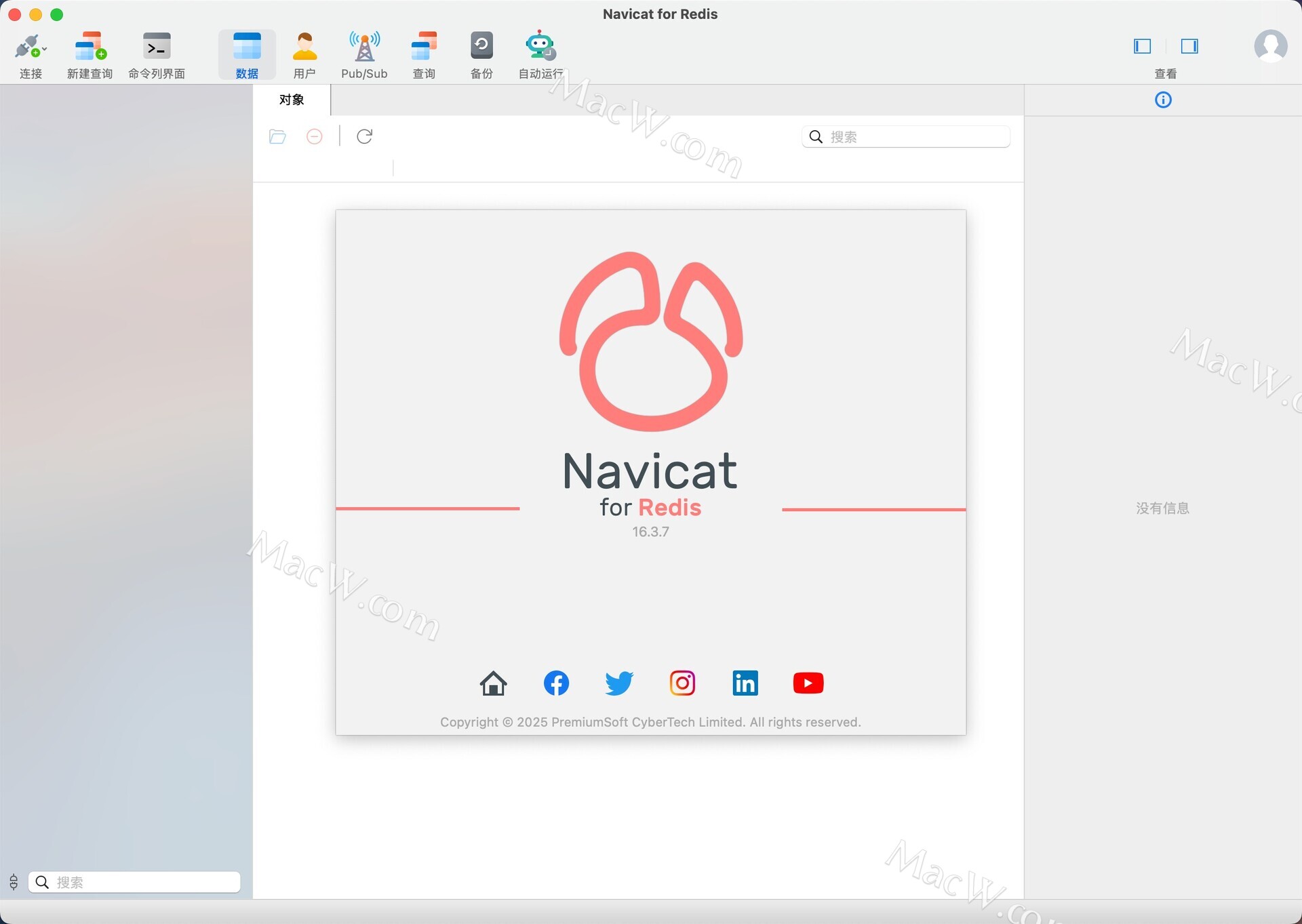Open the 备份 backup section

481,55
